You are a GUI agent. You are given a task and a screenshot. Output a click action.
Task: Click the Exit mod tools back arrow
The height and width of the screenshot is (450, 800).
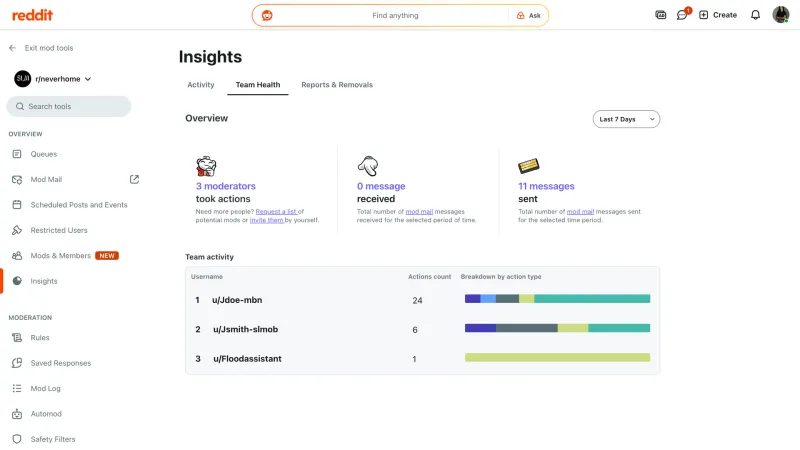(13, 48)
